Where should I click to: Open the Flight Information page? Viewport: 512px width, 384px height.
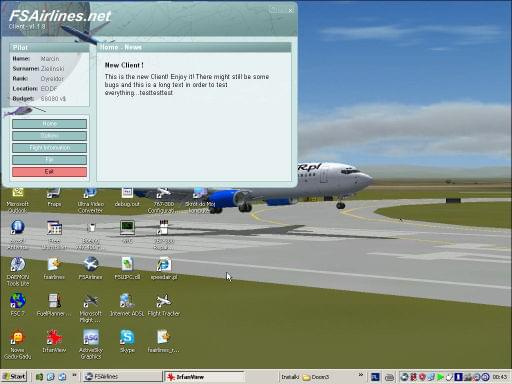pyautogui.click(x=49, y=148)
